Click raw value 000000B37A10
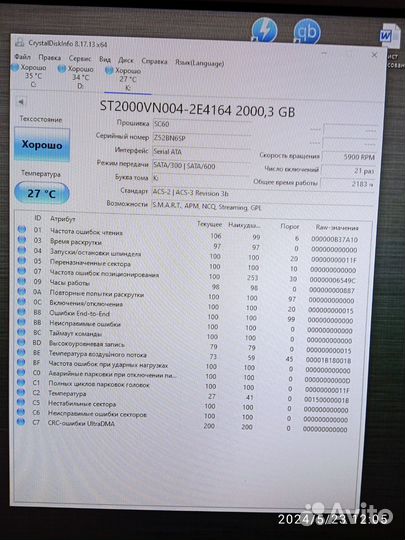 click(x=334, y=239)
